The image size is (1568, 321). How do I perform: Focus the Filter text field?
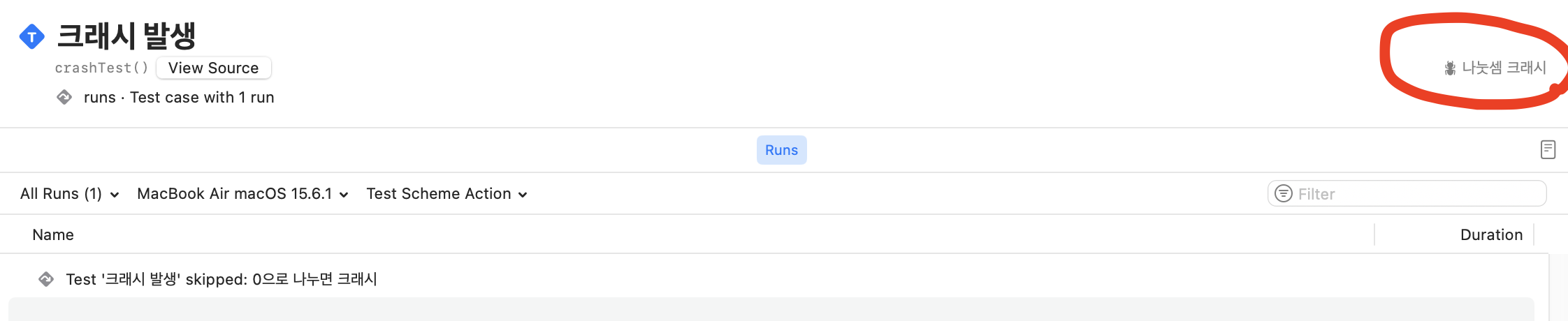1407,193
